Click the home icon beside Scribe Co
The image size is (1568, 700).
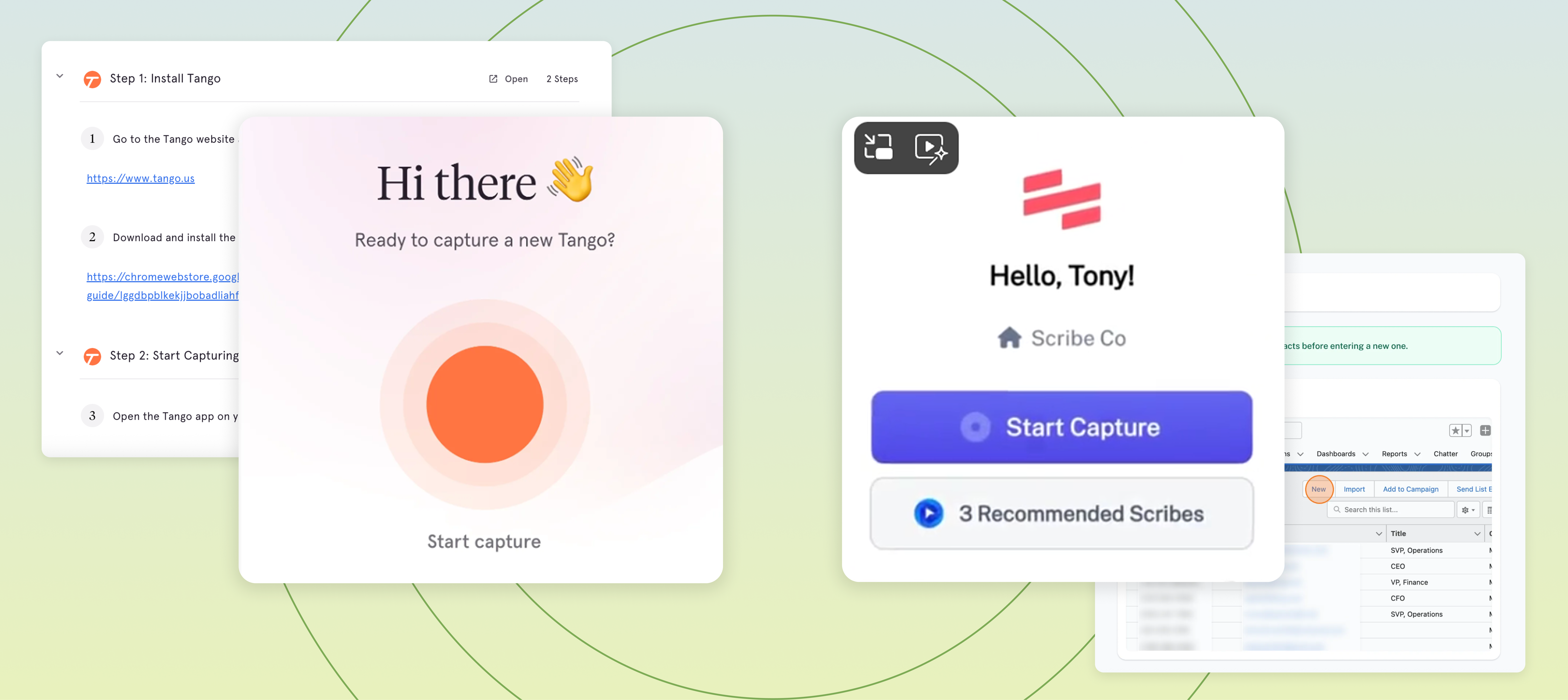point(1009,338)
